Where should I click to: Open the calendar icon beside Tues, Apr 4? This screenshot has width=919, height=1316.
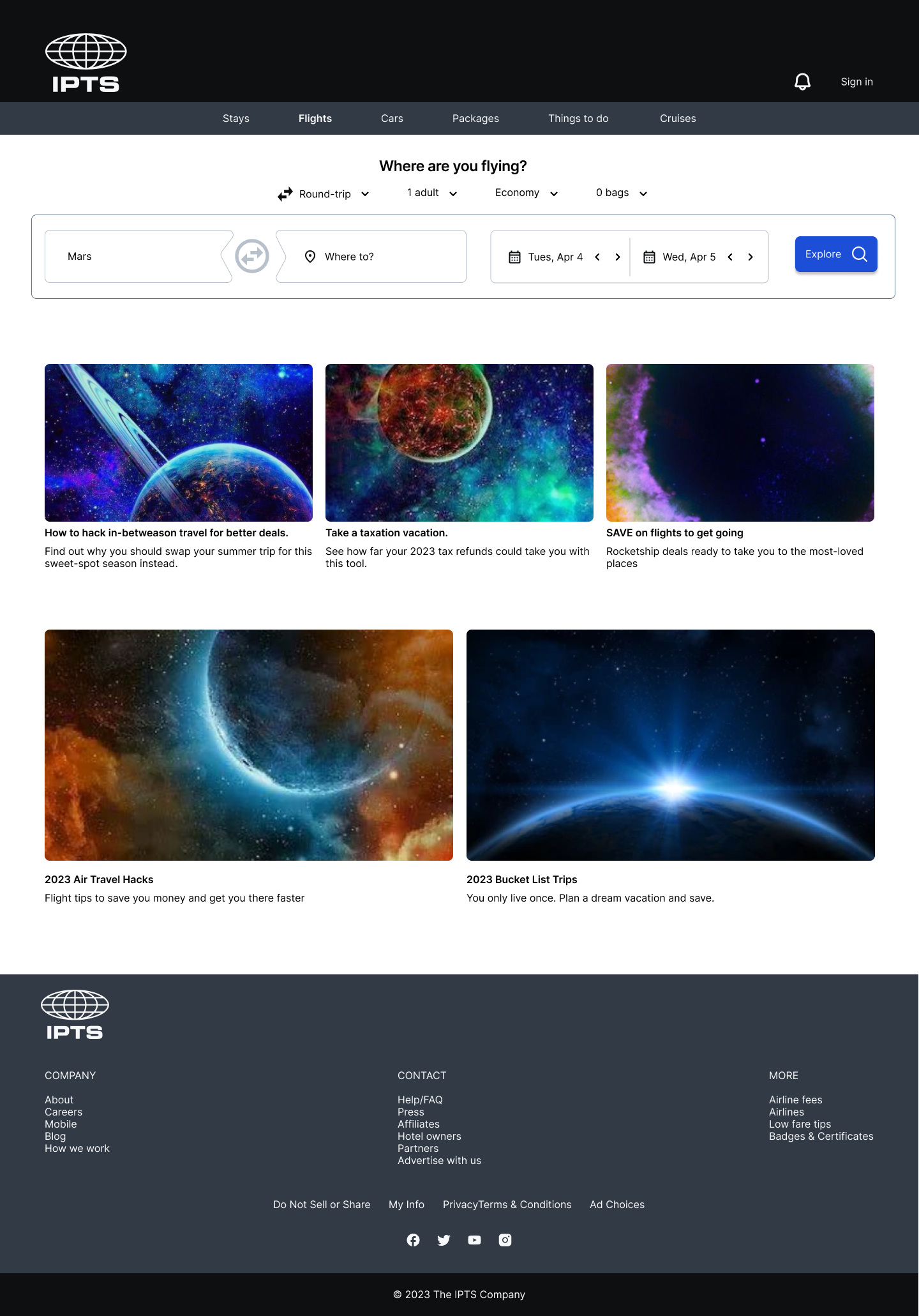(x=514, y=257)
